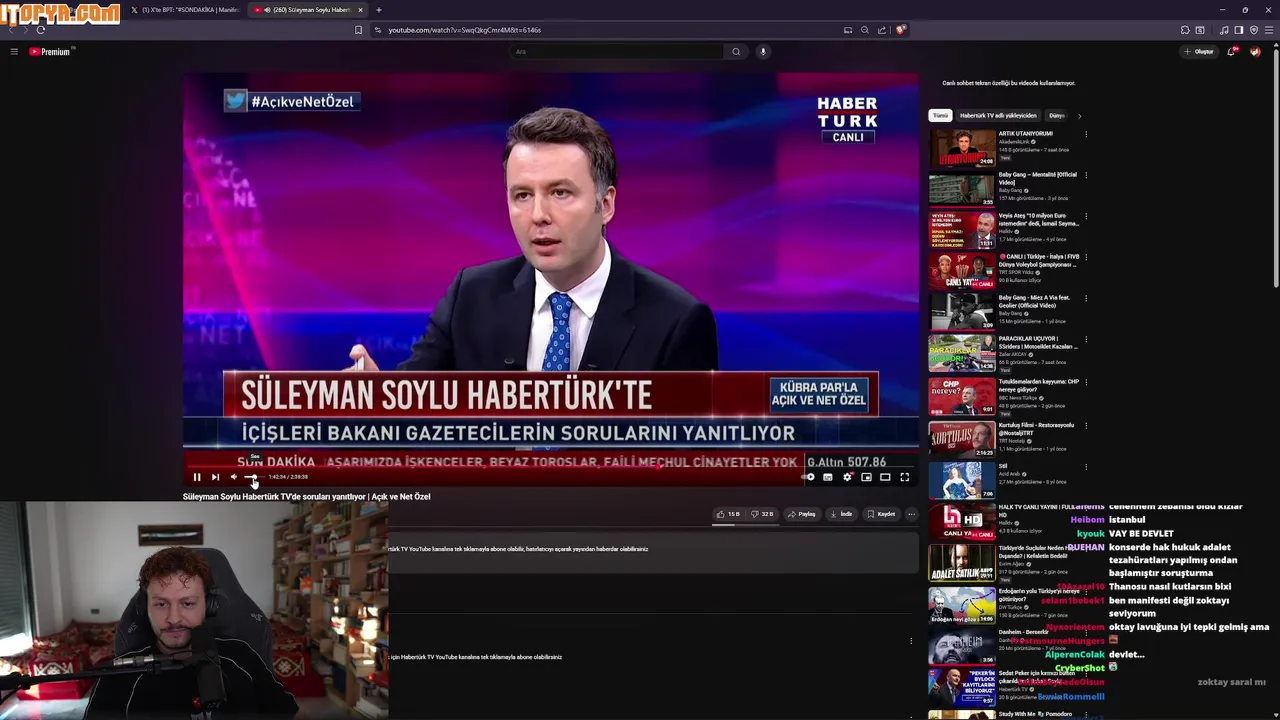Select the Tümü filter chip
Image resolution: width=1280 pixels, height=720 pixels.
point(940,115)
